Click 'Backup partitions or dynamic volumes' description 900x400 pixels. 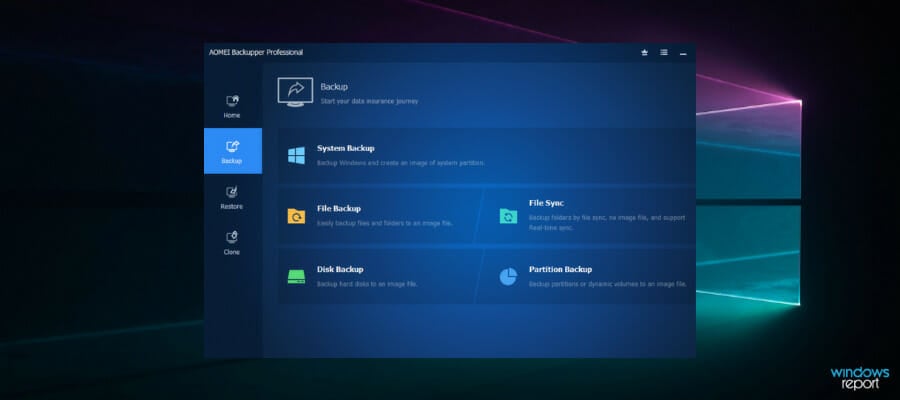click(x=607, y=284)
